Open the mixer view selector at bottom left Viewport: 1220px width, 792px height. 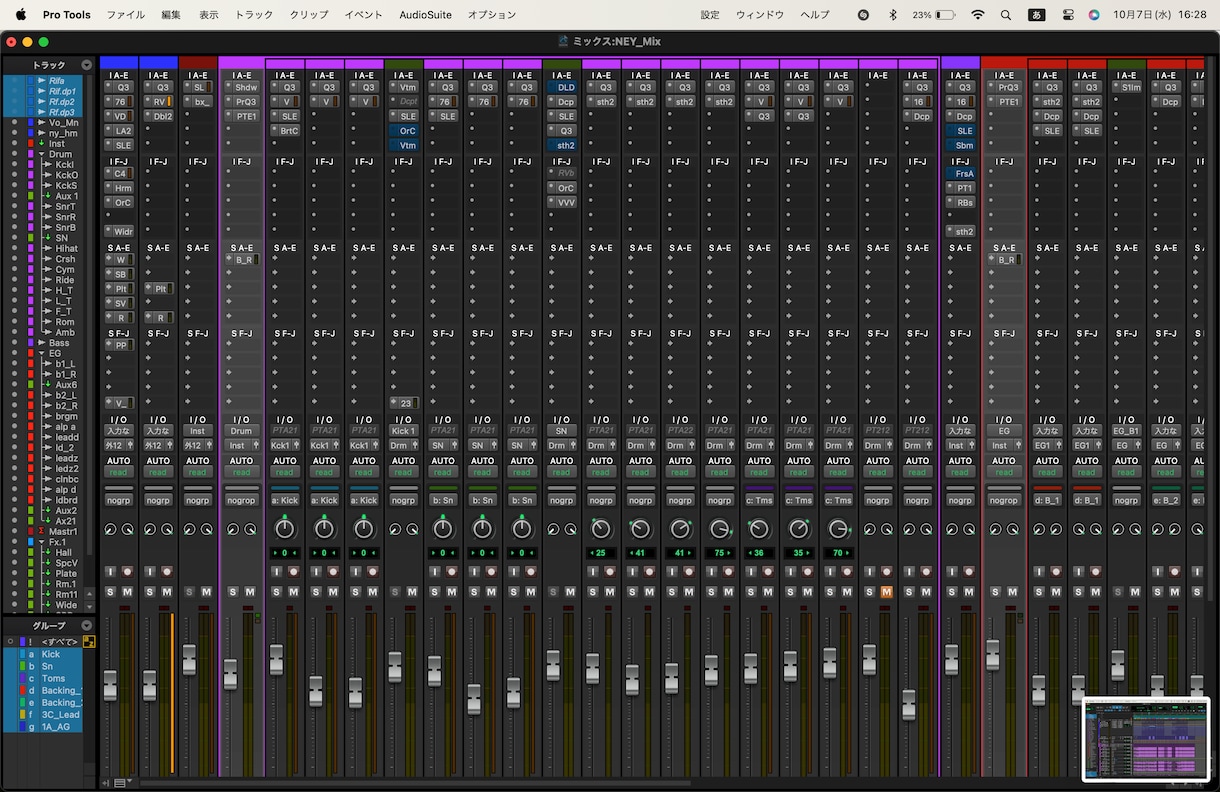[123, 782]
